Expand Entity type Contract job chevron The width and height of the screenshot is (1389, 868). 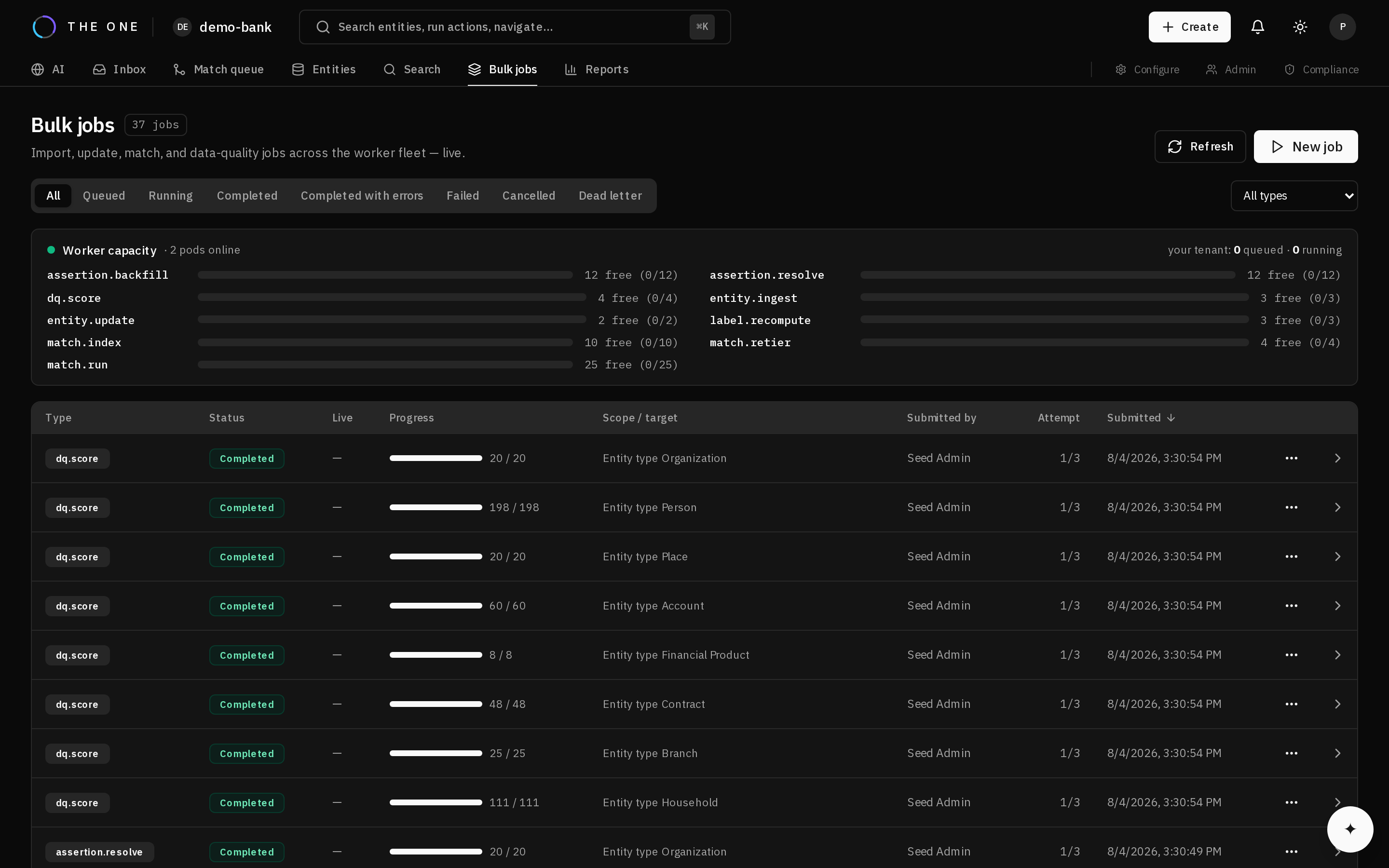coord(1337,705)
